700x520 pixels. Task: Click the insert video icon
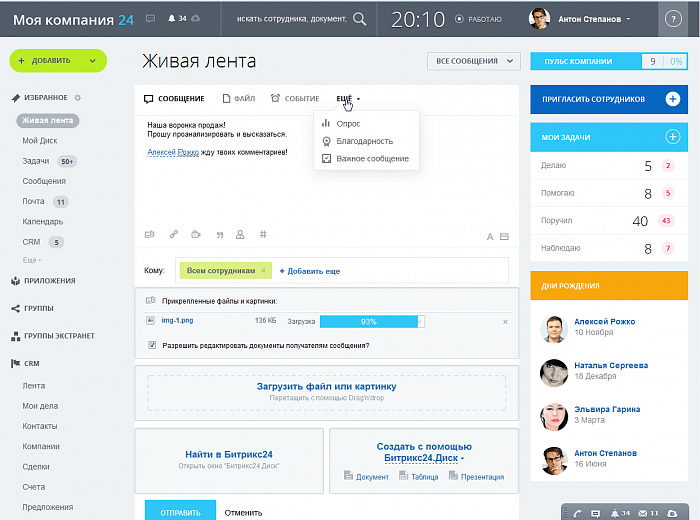pyautogui.click(x=194, y=235)
